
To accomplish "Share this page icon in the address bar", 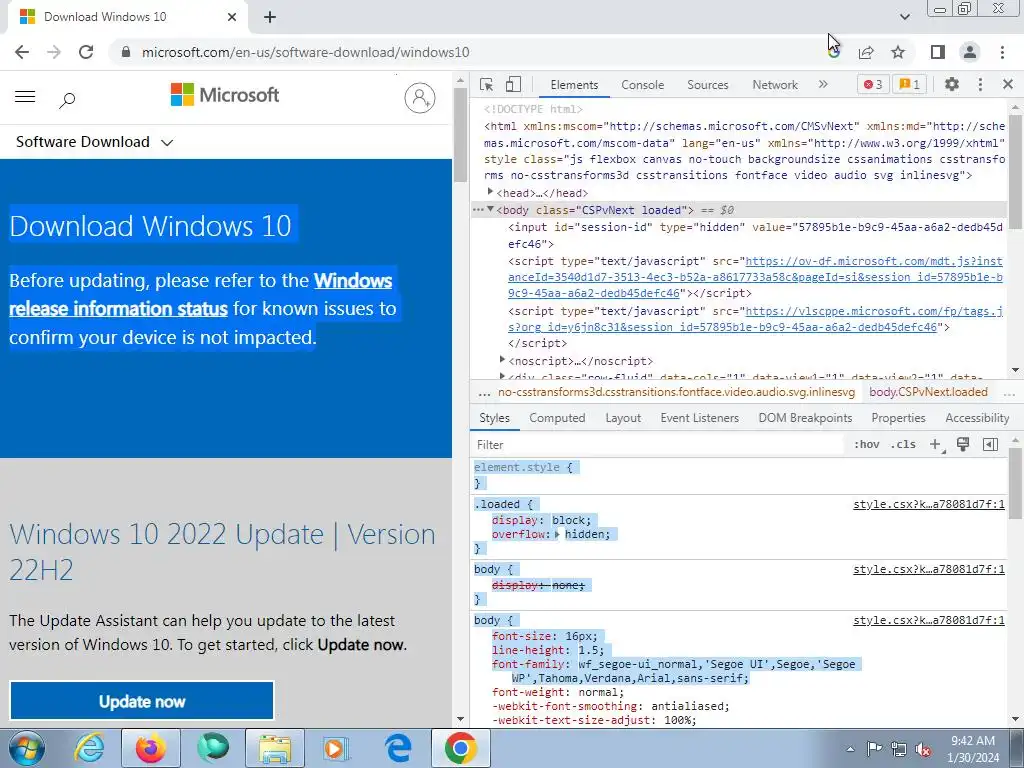I will [866, 52].
